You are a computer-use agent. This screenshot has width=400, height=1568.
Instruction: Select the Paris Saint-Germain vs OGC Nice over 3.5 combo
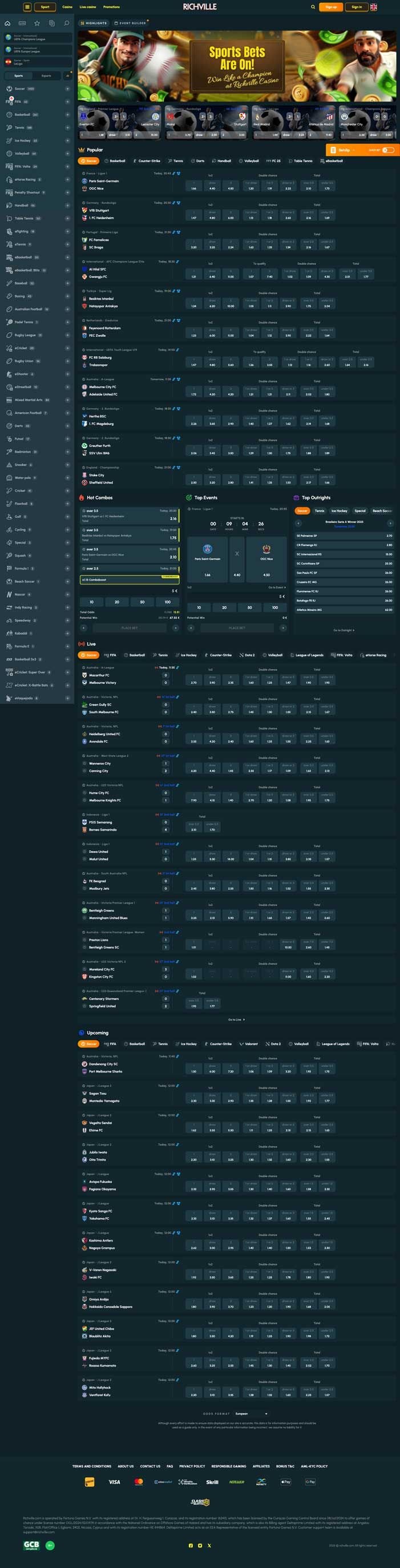click(x=130, y=554)
